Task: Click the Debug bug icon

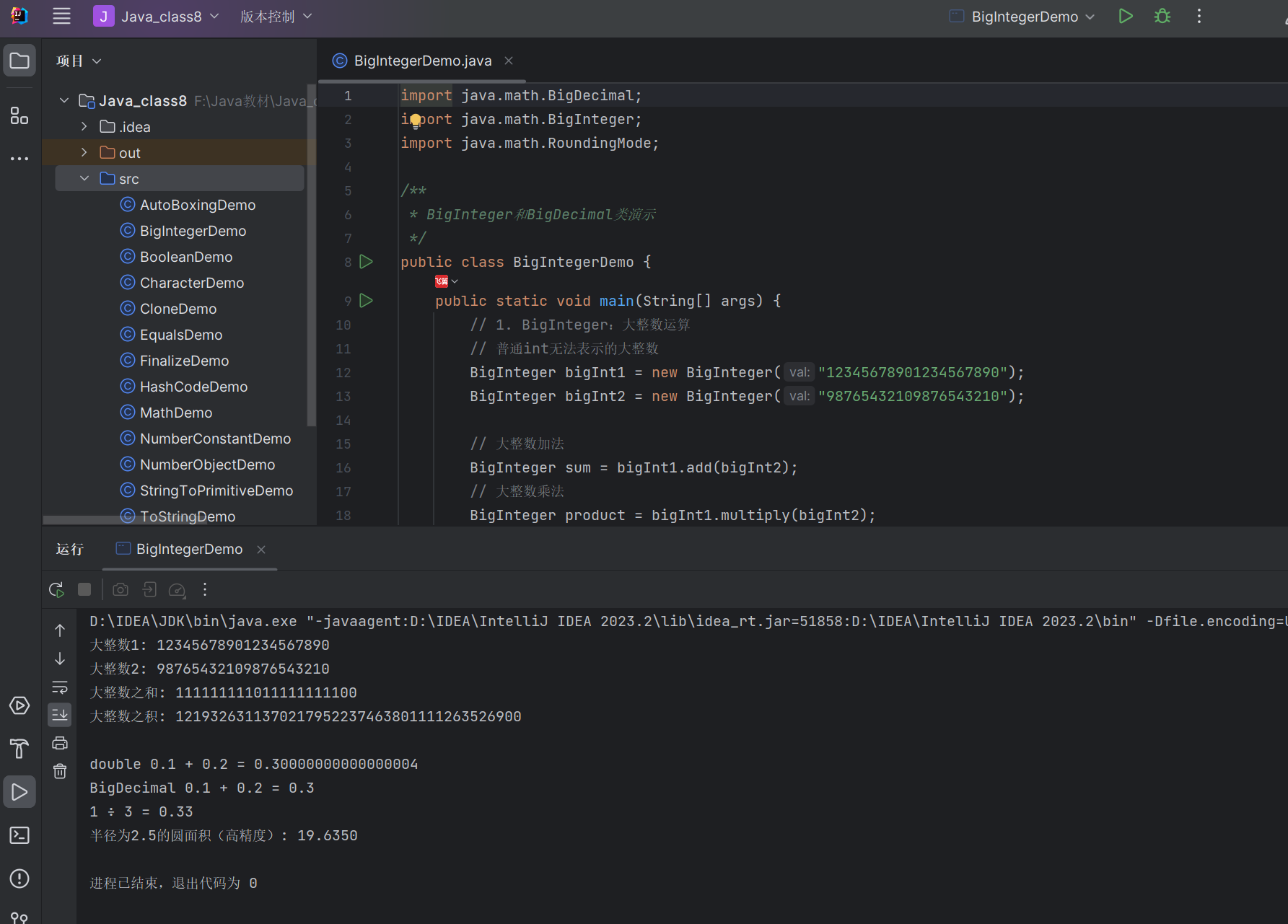Action: tap(1162, 17)
